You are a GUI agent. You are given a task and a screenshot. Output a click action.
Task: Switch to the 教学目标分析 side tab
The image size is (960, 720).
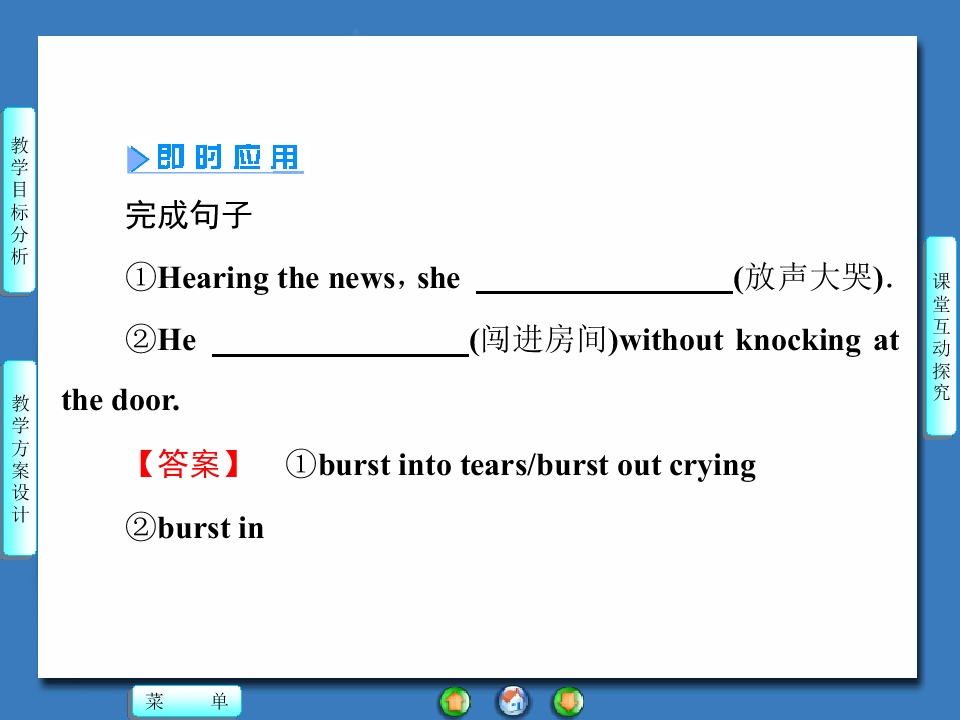[x=19, y=200]
